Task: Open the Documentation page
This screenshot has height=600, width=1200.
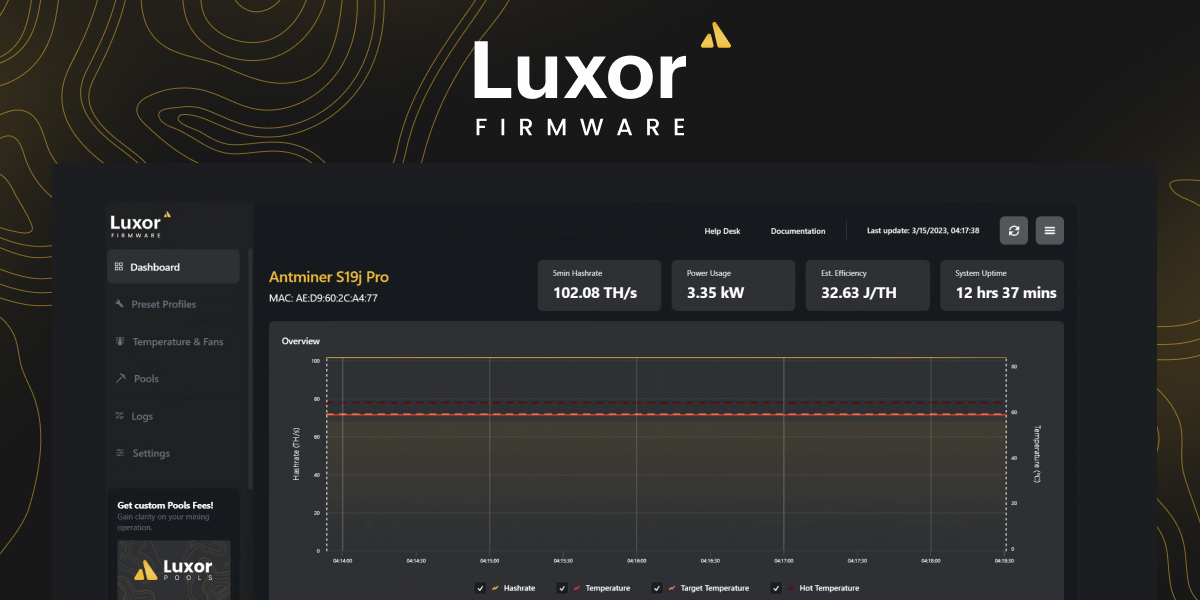Action: (797, 230)
